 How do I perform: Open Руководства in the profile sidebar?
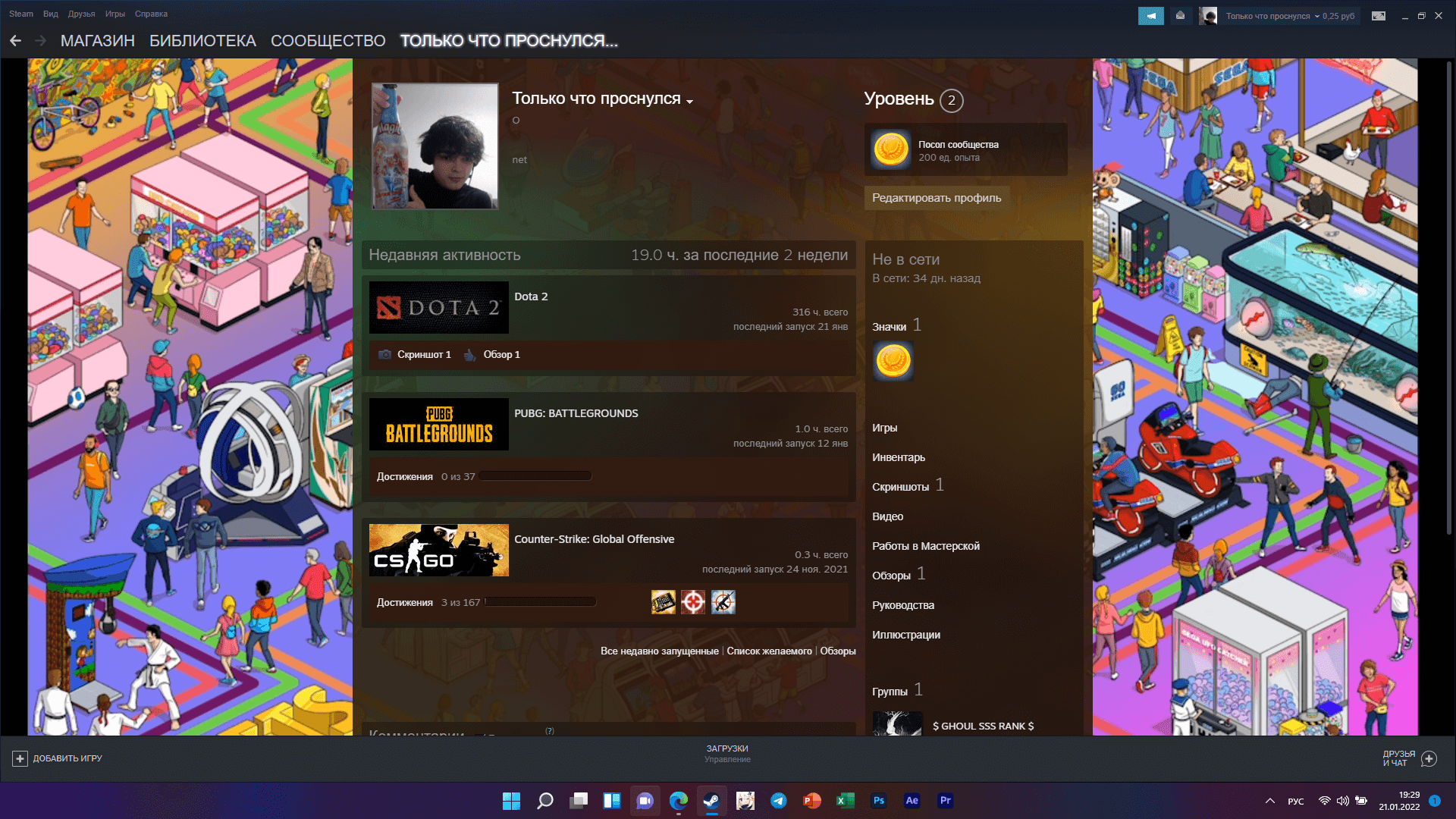[903, 605]
